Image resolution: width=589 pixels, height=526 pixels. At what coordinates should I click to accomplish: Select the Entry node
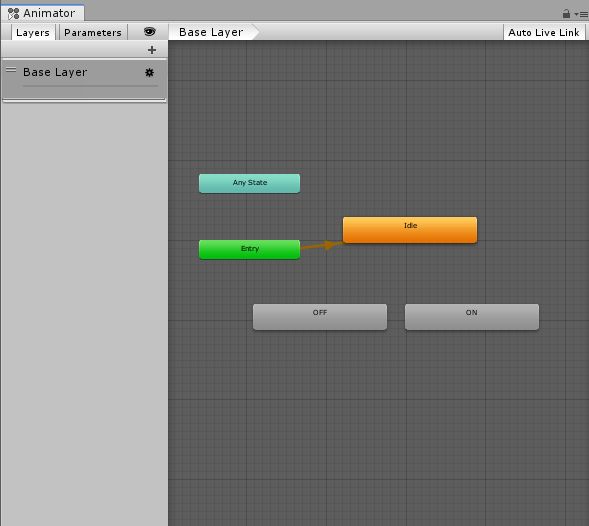(249, 249)
